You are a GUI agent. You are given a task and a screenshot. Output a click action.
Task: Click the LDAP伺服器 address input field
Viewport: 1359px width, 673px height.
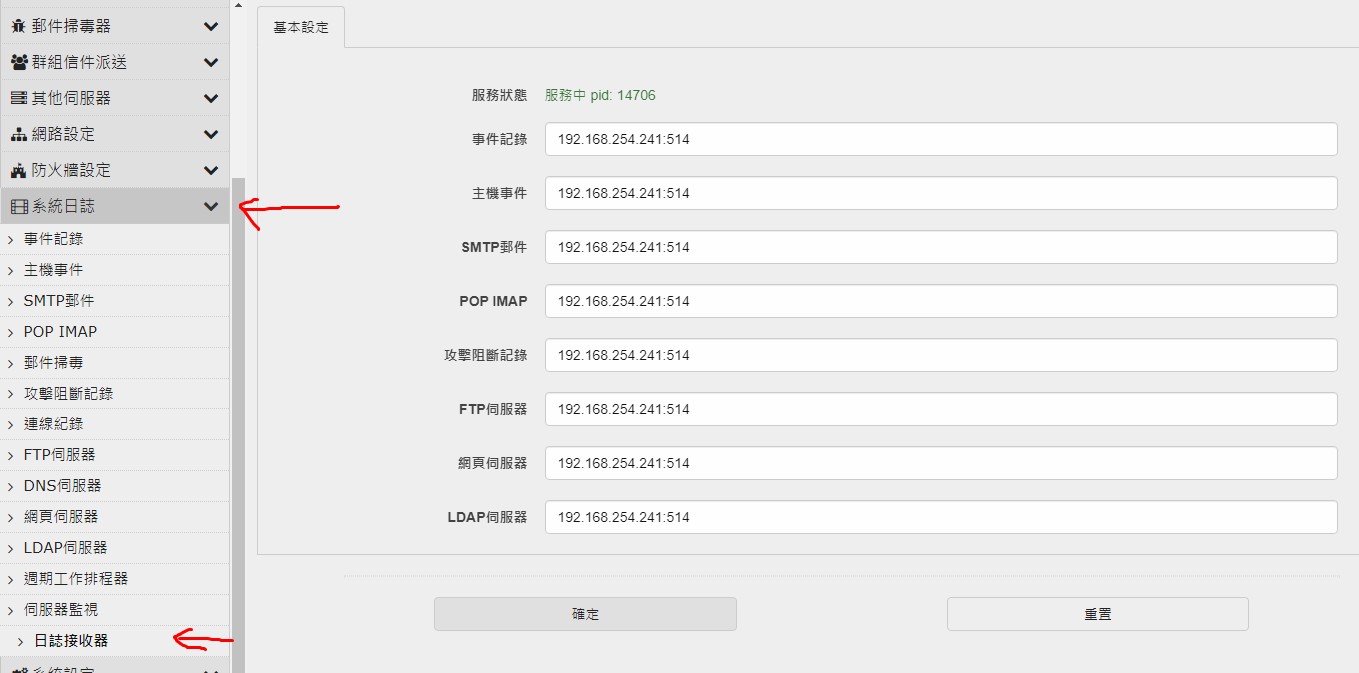[940, 517]
